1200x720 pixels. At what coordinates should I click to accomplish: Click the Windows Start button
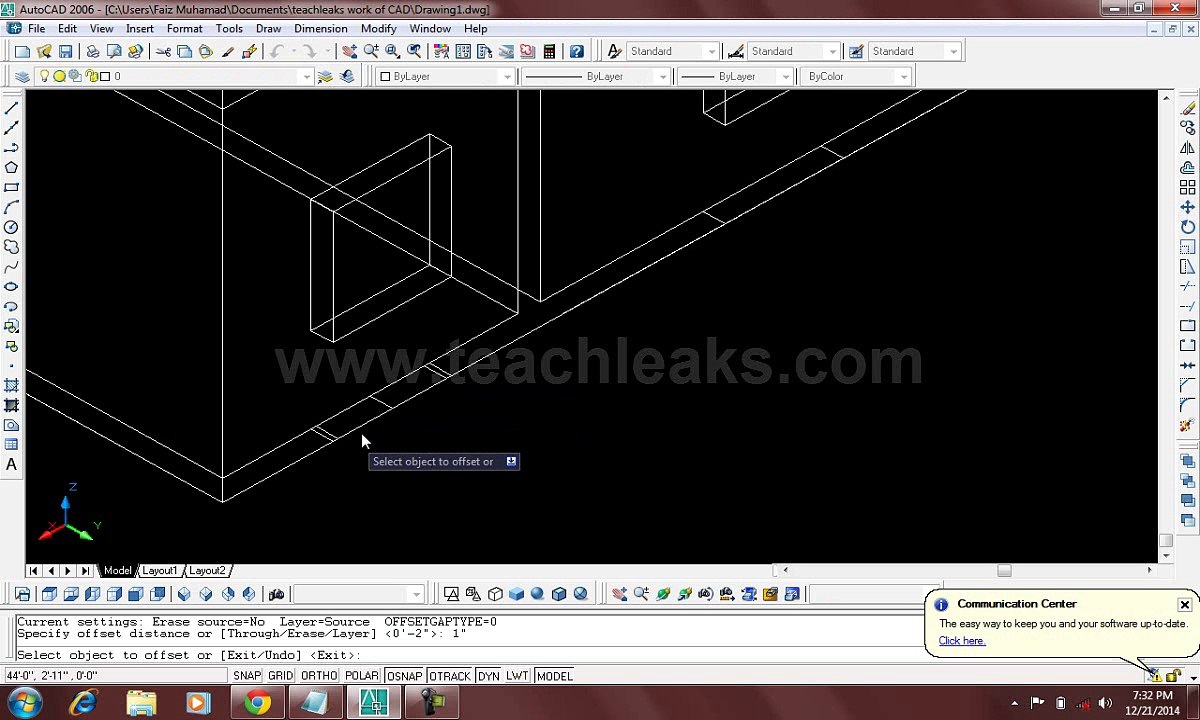[24, 702]
